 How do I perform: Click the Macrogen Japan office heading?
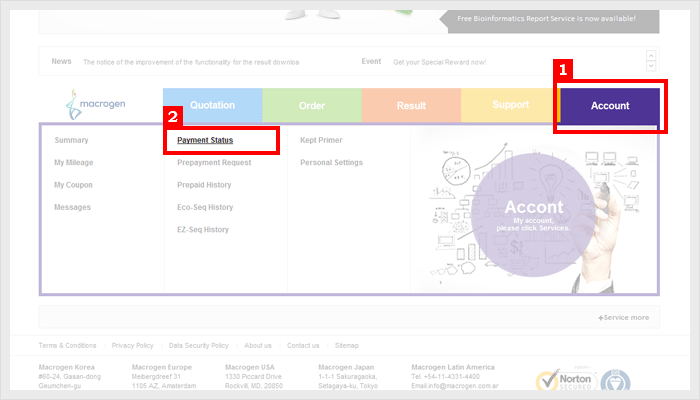tap(346, 367)
